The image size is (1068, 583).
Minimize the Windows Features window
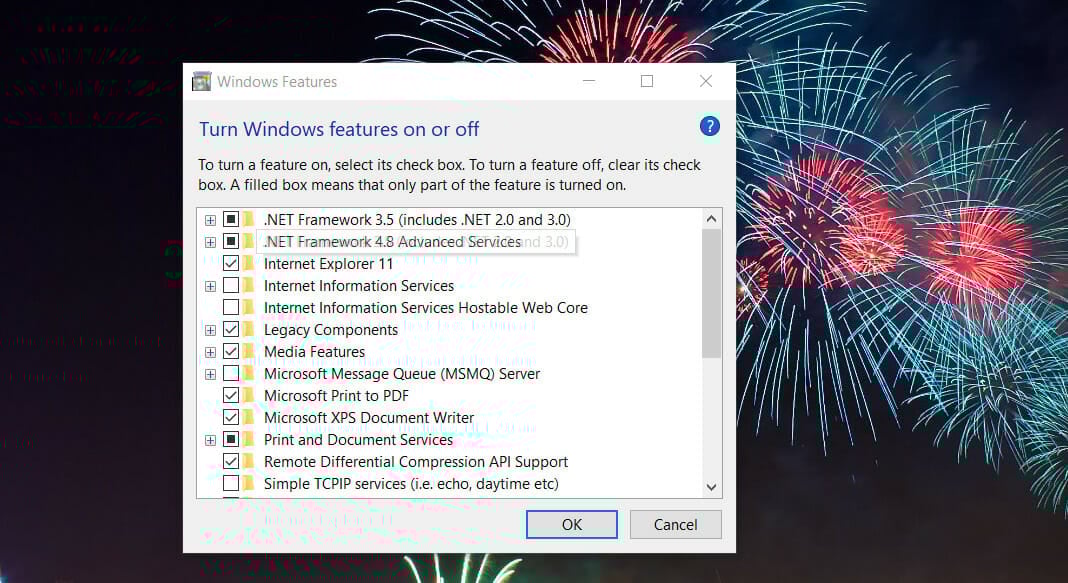589,81
